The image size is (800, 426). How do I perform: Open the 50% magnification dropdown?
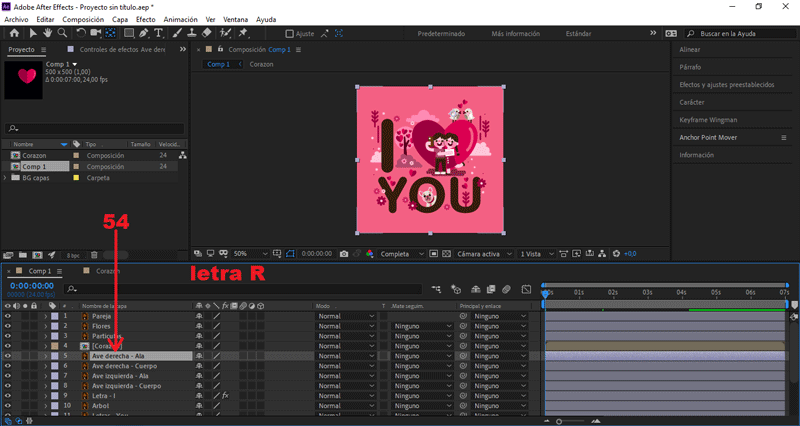pos(252,254)
